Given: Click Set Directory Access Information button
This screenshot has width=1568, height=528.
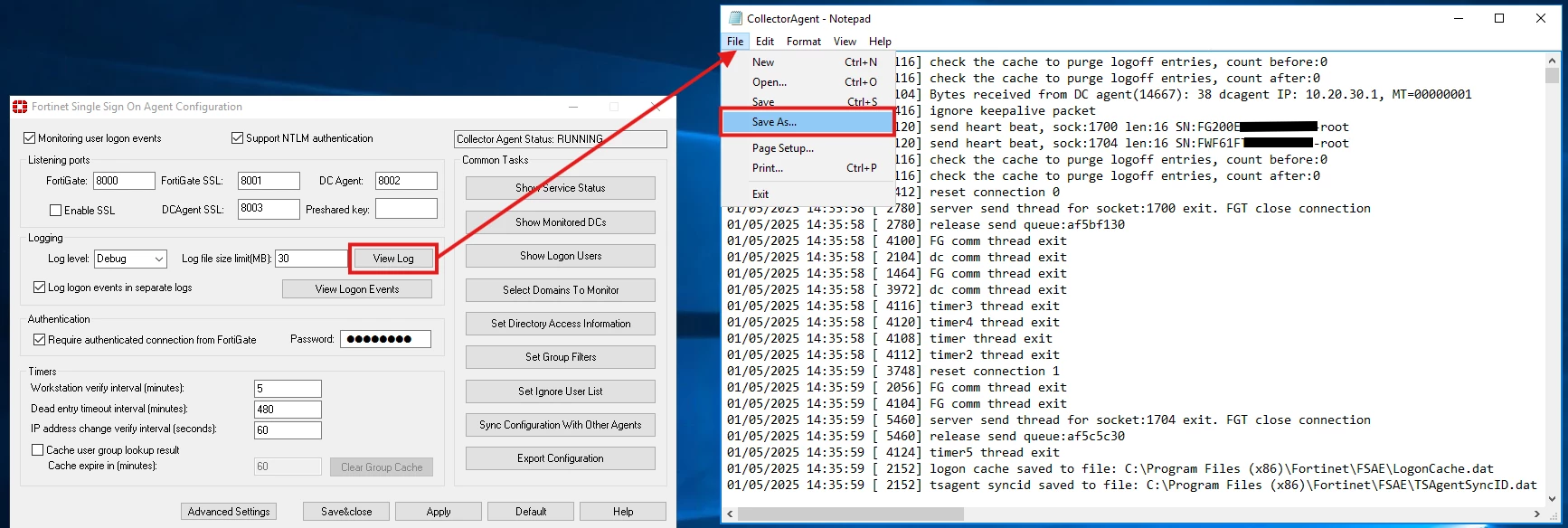Looking at the screenshot, I should coord(561,324).
